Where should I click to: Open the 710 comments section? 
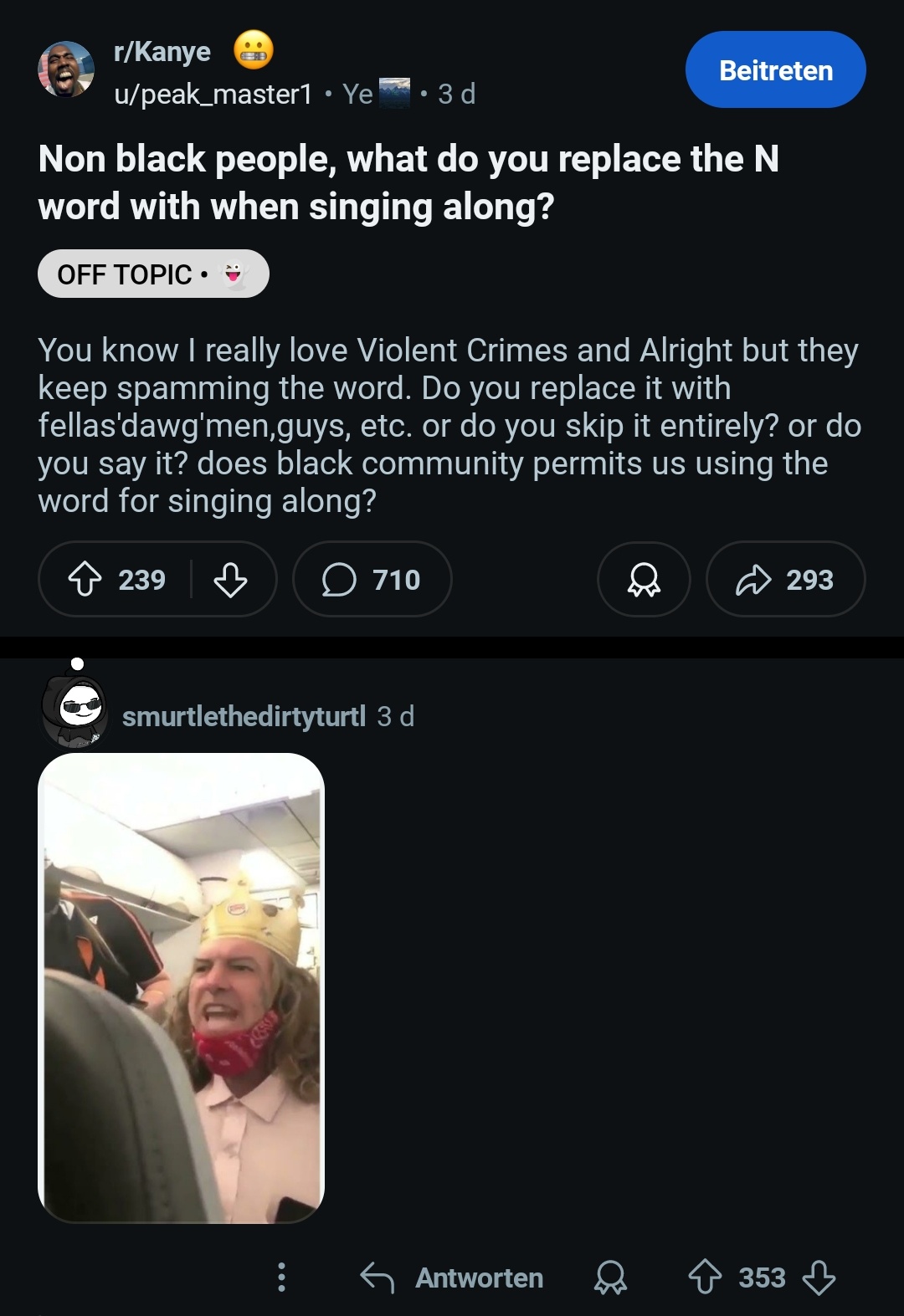click(372, 579)
